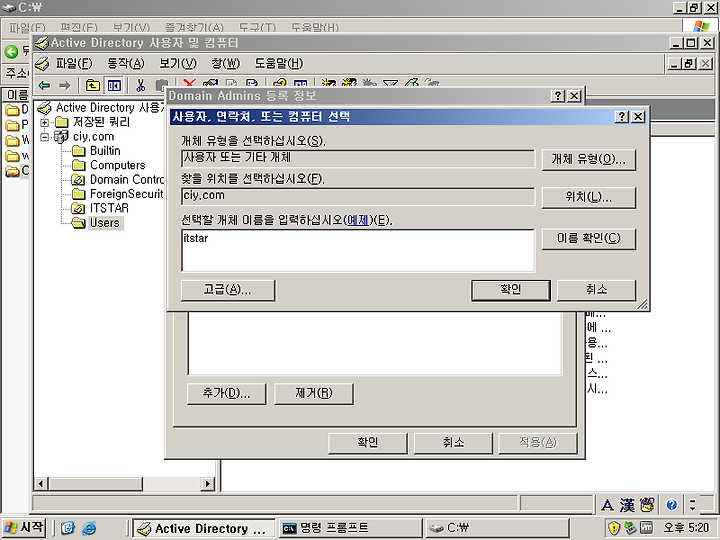
Task: Click the resize grip of the select-object dialog
Action: (642, 304)
